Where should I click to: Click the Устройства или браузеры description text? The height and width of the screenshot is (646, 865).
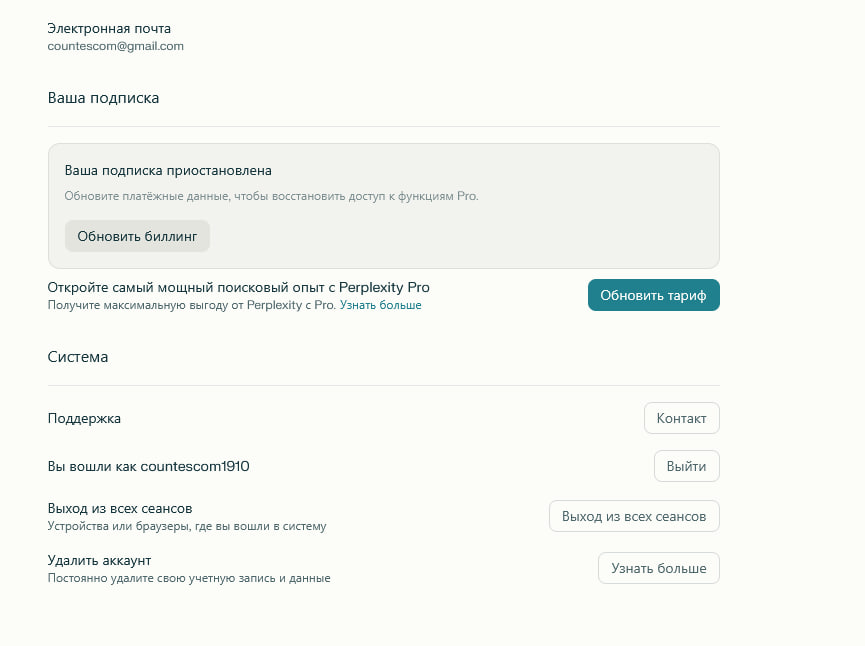click(186, 526)
